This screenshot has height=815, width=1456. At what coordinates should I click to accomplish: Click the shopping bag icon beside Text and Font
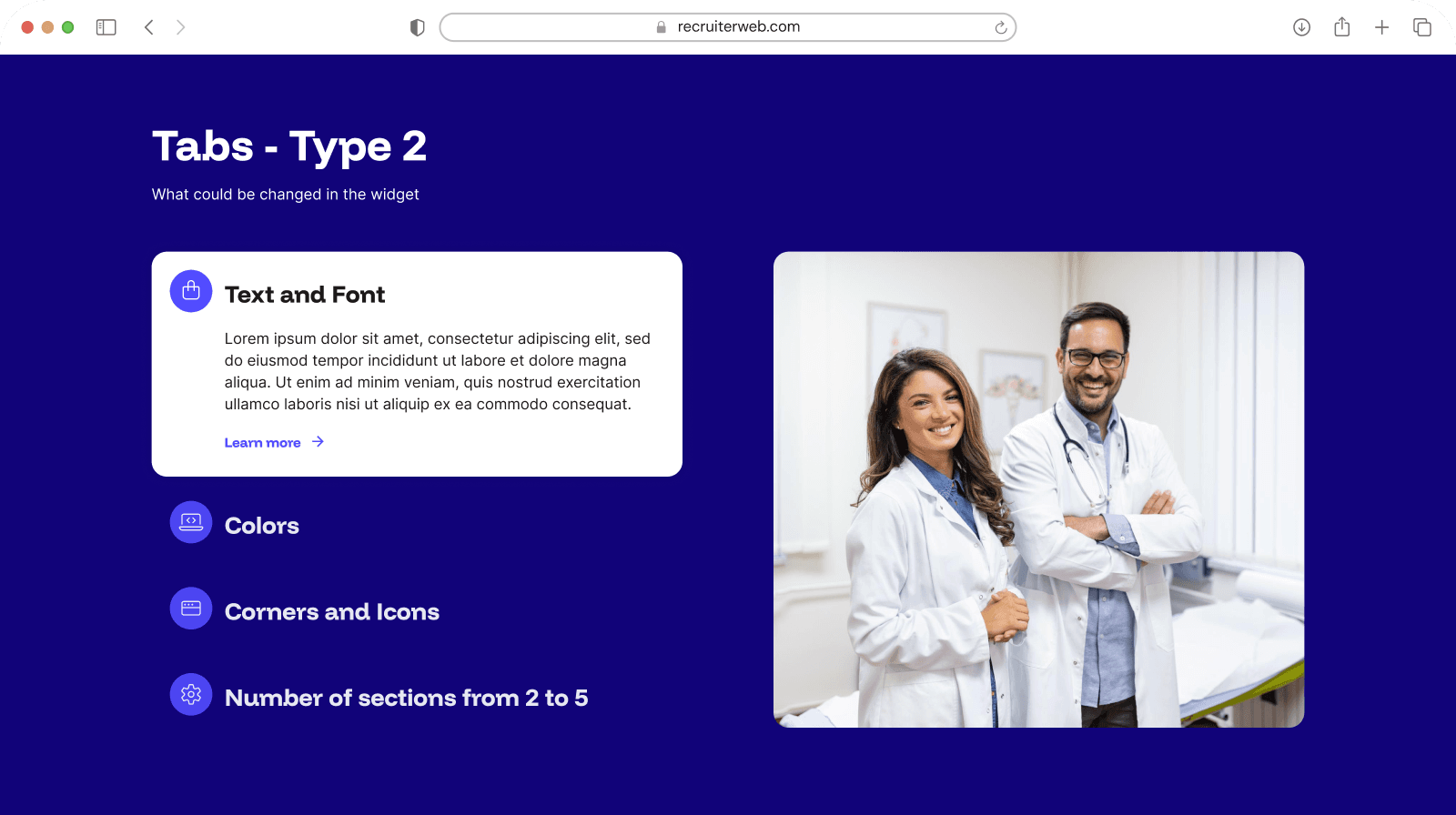point(191,291)
